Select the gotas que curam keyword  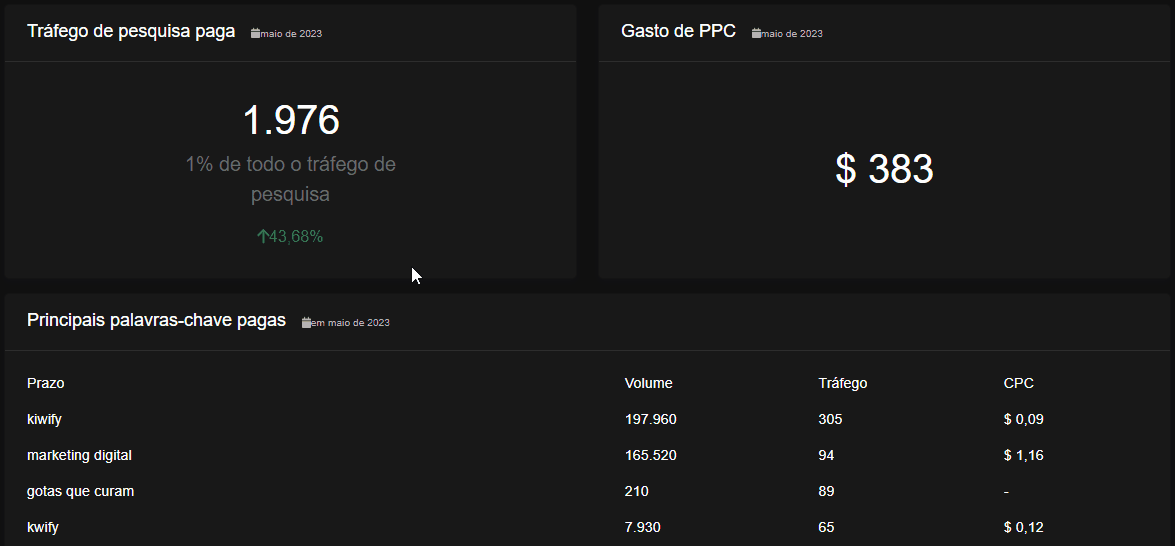point(80,491)
